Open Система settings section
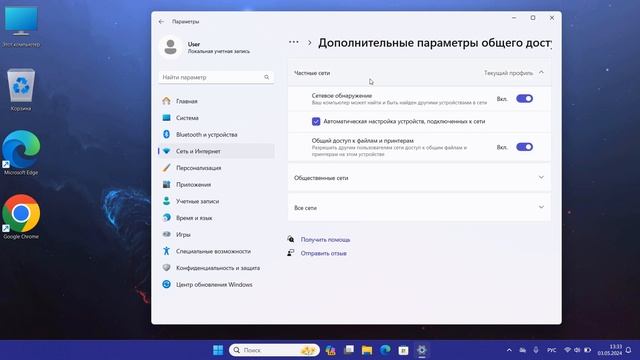Viewport: 640px width, 360px height. click(x=216, y=118)
